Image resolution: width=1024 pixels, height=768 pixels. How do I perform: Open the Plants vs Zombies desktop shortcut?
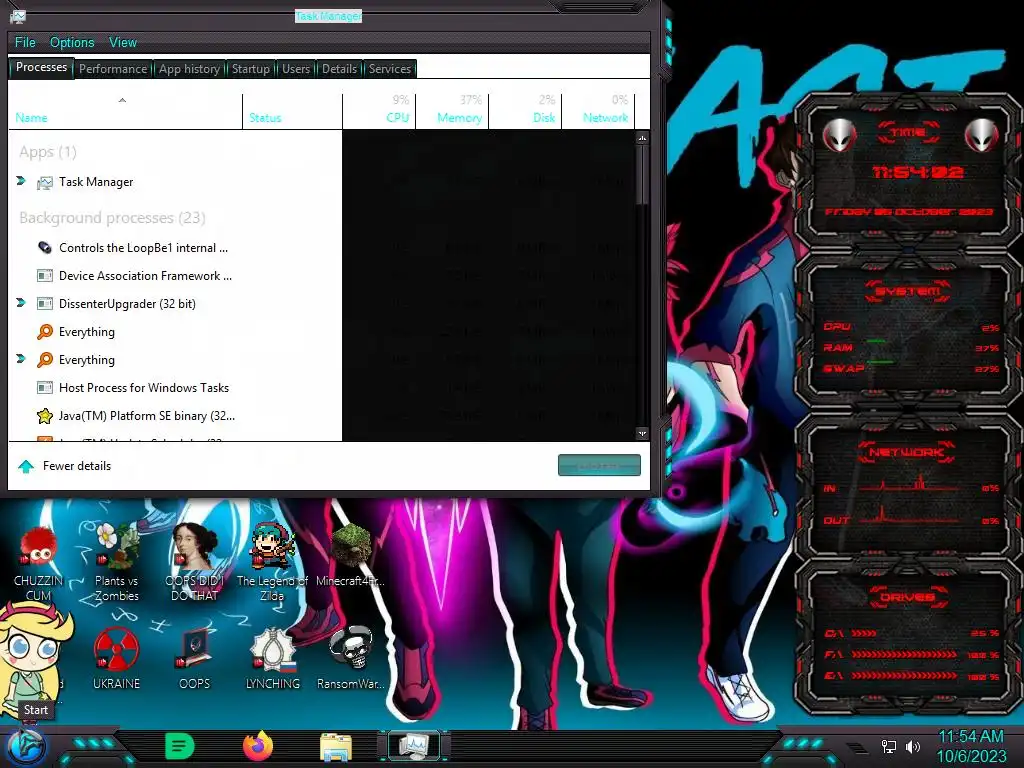(x=116, y=564)
